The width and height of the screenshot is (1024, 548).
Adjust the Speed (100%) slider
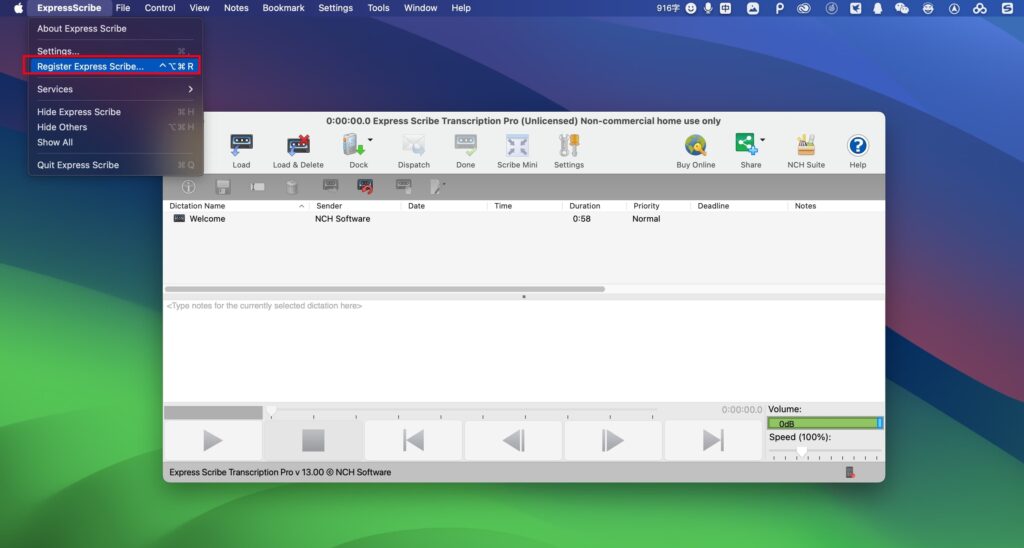tap(825, 451)
